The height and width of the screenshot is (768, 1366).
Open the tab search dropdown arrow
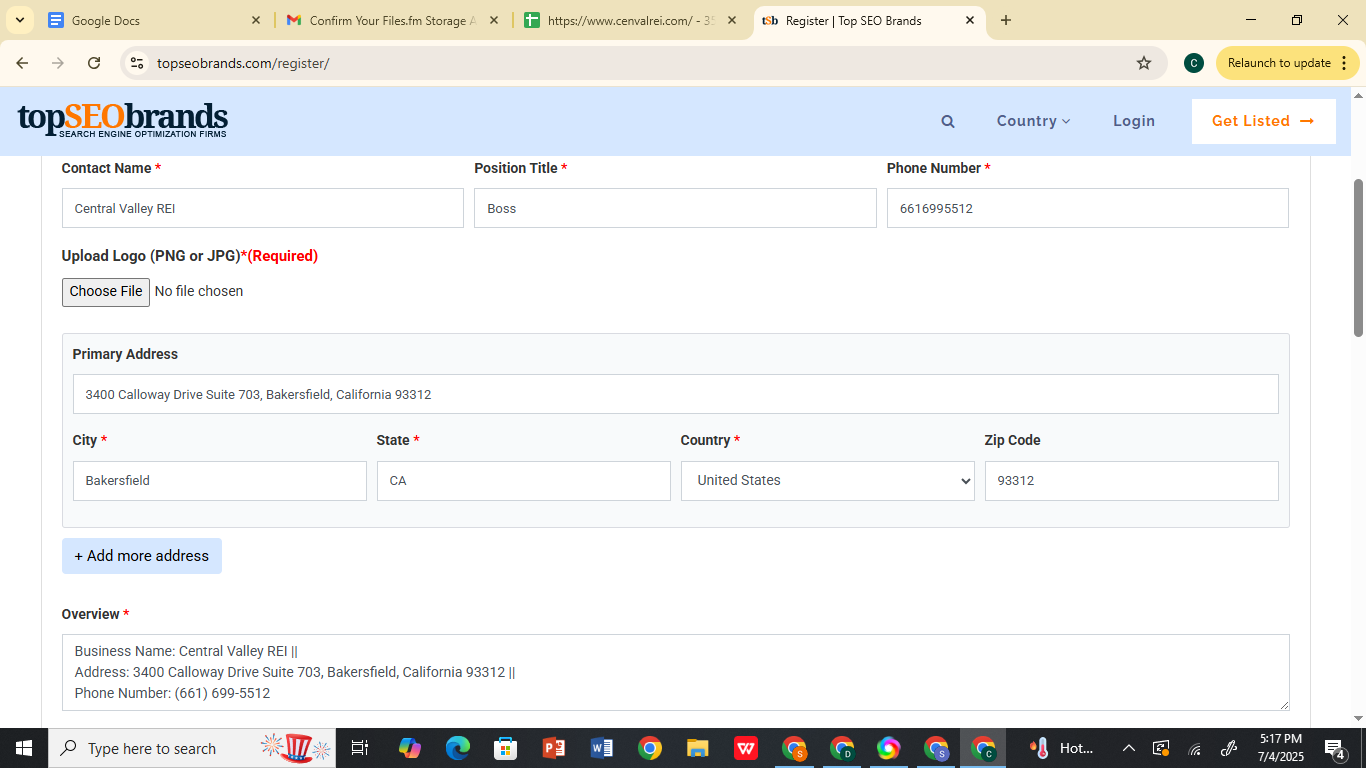click(19, 20)
